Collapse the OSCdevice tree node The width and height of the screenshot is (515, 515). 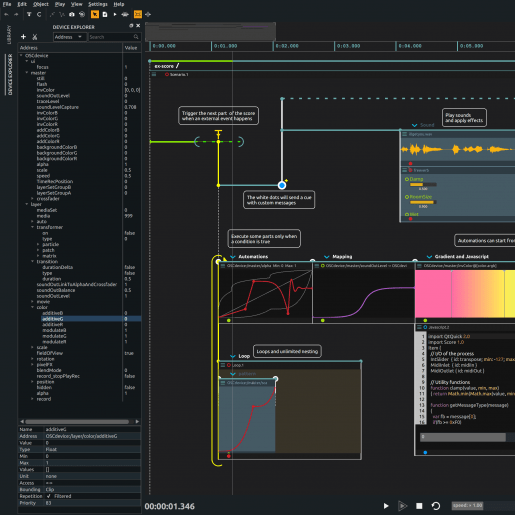[x=21, y=55]
